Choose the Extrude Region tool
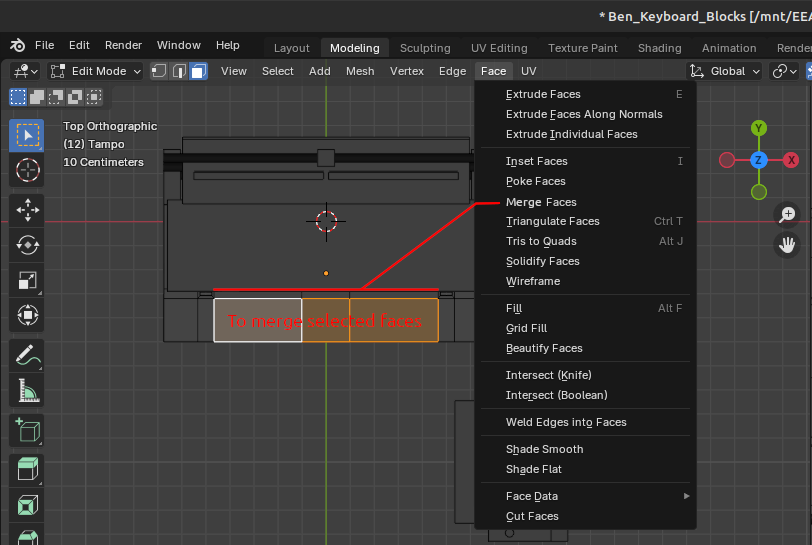Viewport: 812px width, 545px height. click(x=27, y=470)
